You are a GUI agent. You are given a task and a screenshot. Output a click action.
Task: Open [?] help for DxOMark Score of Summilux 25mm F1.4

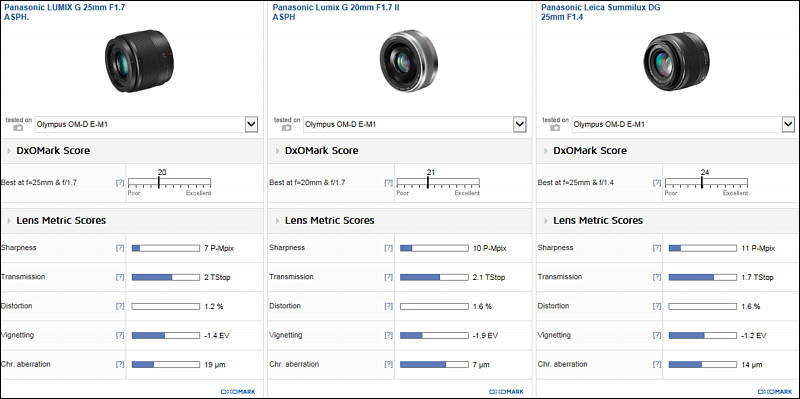657,183
